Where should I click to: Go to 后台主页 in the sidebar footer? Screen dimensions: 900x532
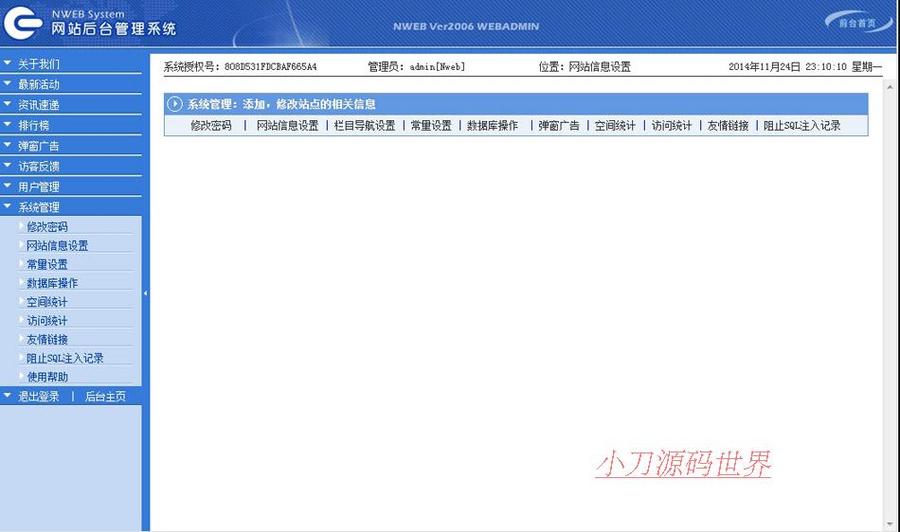click(106, 397)
